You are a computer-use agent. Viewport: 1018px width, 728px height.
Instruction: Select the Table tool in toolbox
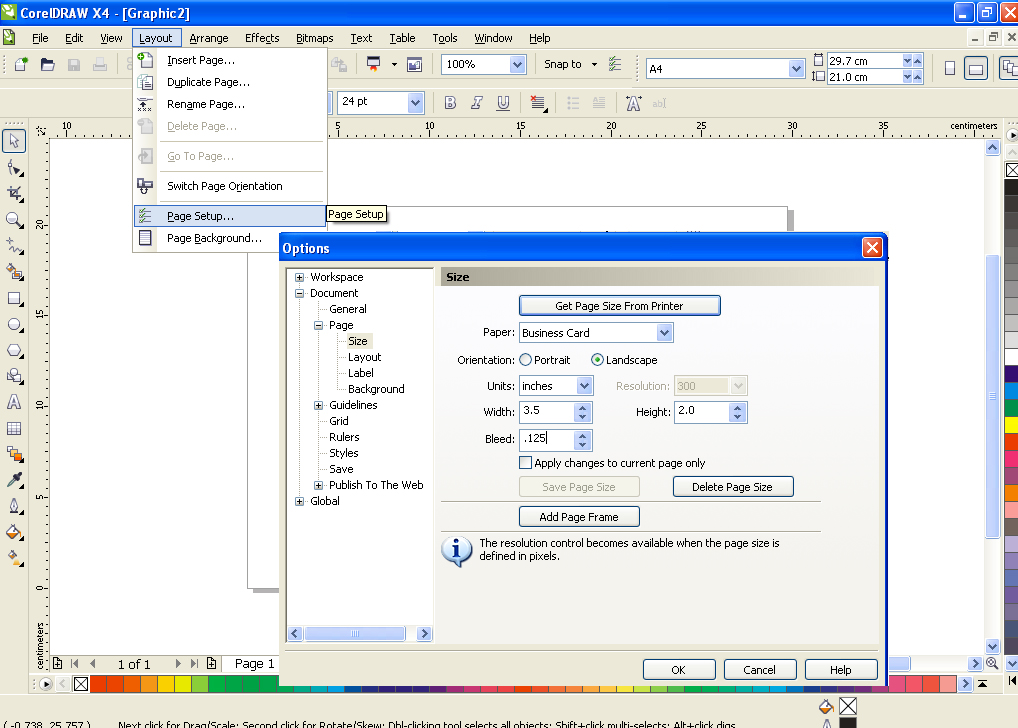pos(14,429)
